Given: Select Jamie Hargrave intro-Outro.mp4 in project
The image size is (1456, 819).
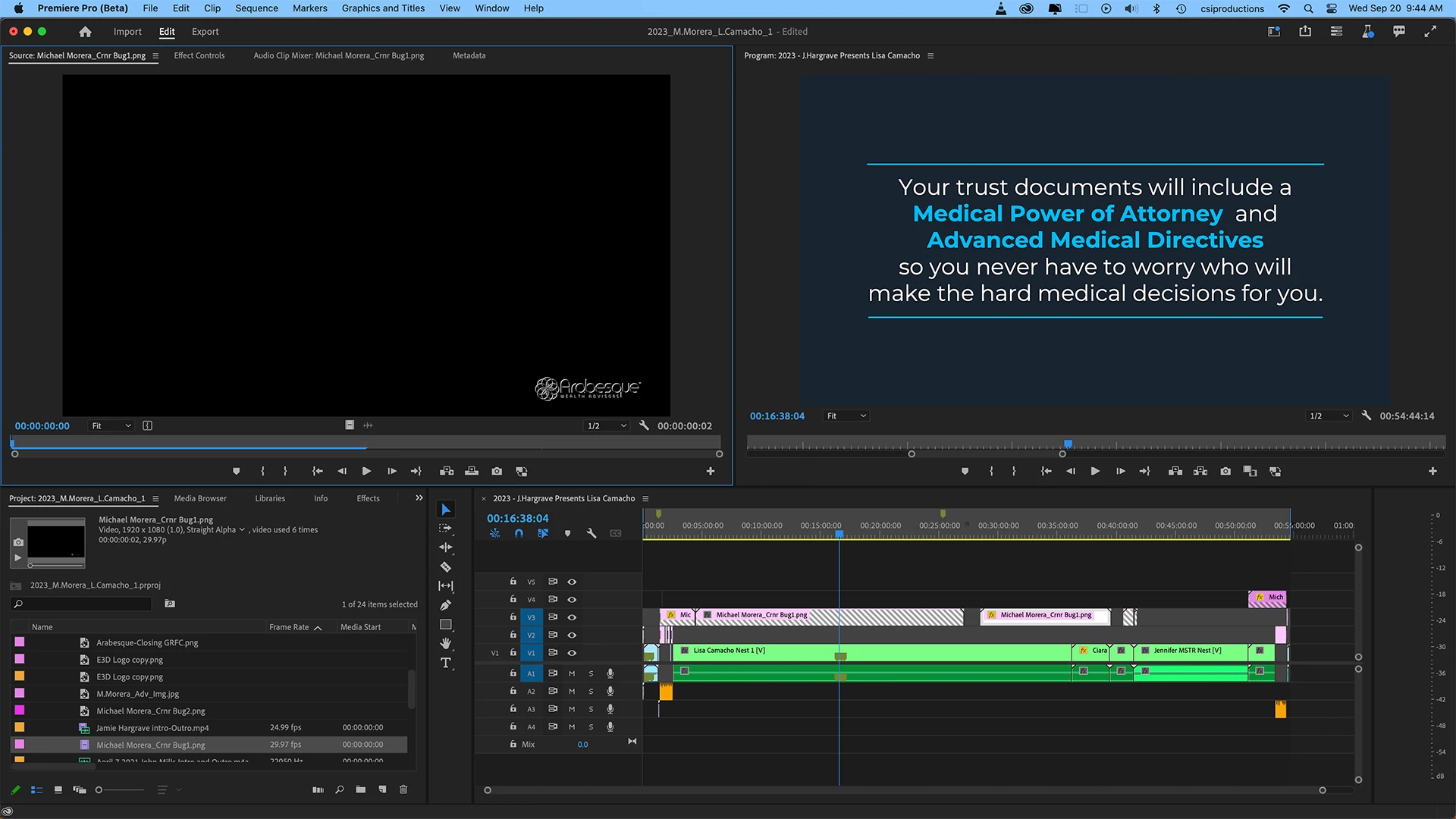Looking at the screenshot, I should click(152, 728).
